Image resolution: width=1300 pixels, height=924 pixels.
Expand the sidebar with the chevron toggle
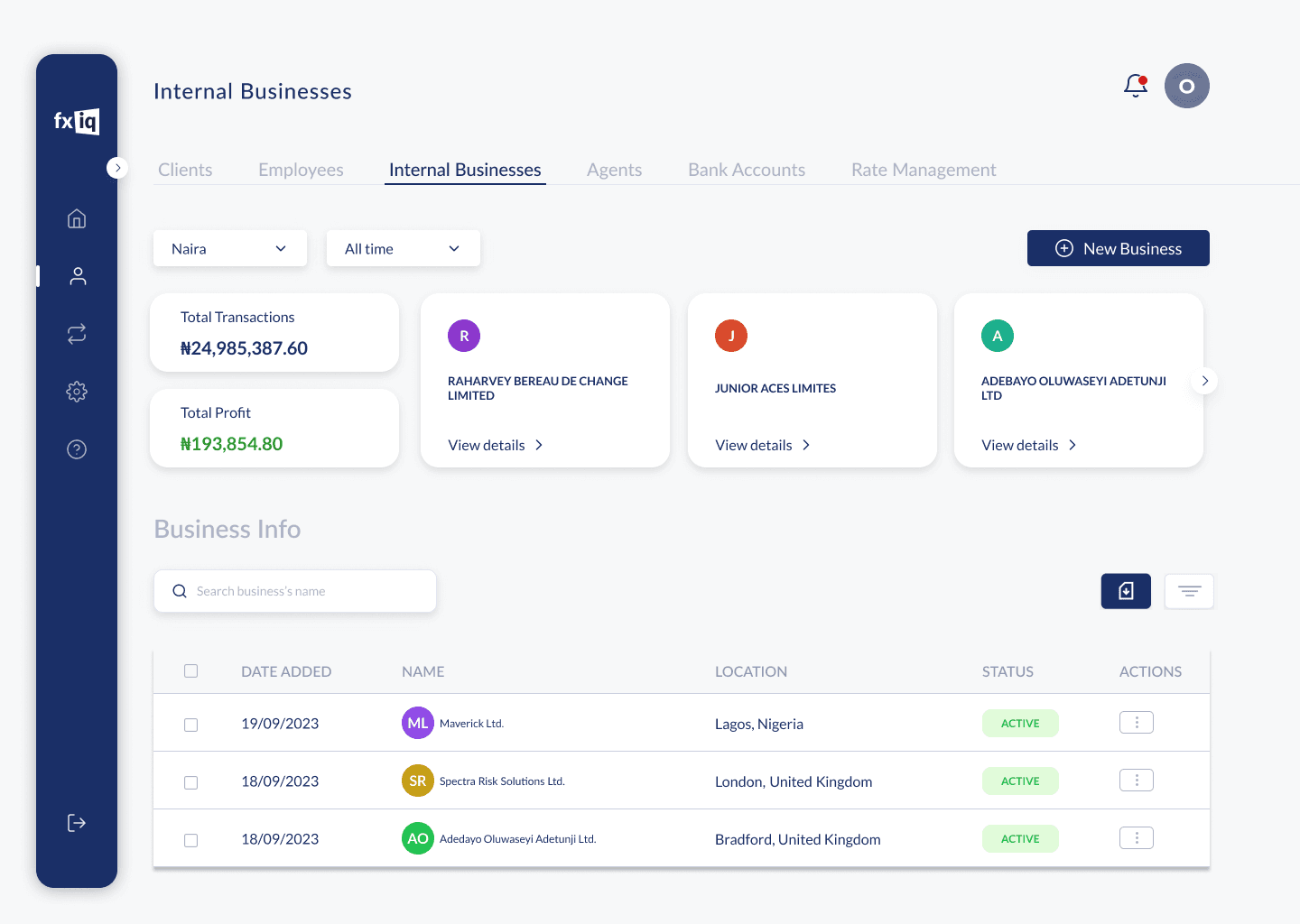tap(117, 168)
